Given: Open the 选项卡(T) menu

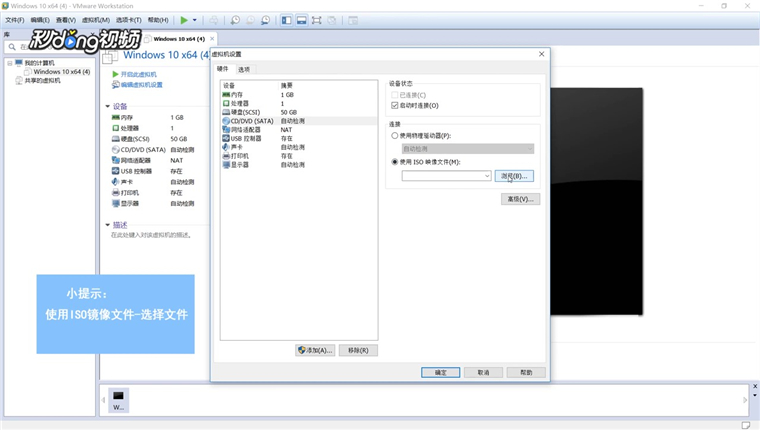Looking at the screenshot, I should [128, 20].
